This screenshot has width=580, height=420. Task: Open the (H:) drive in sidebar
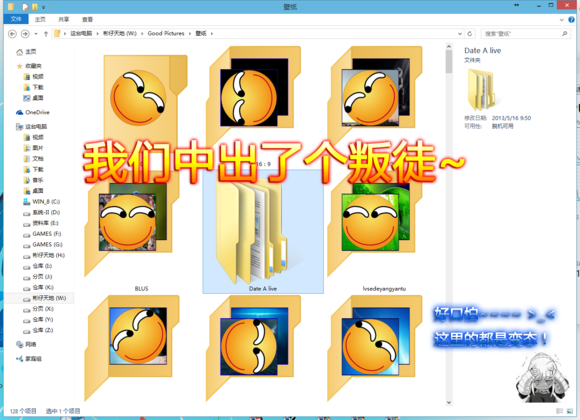[44, 255]
